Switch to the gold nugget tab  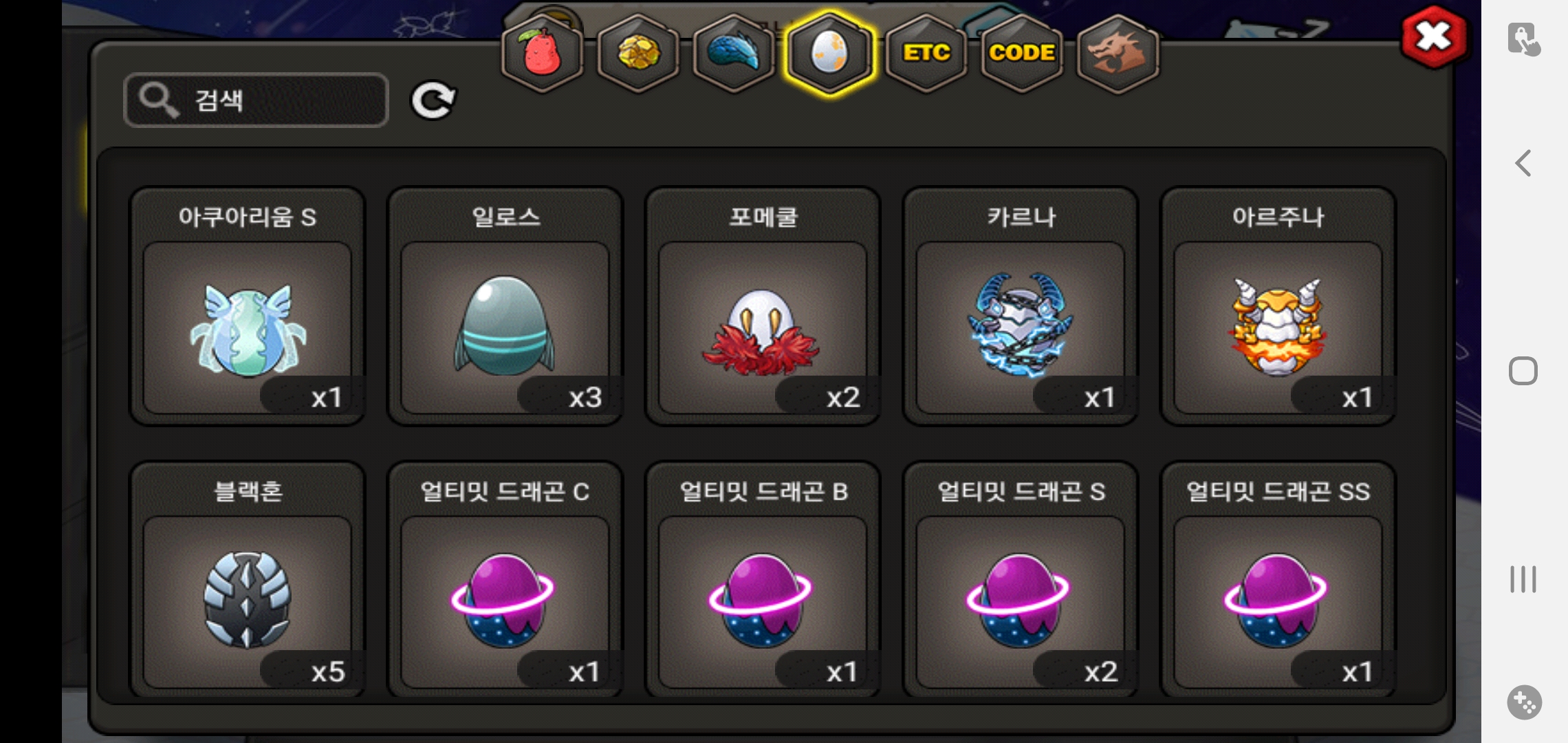638,54
